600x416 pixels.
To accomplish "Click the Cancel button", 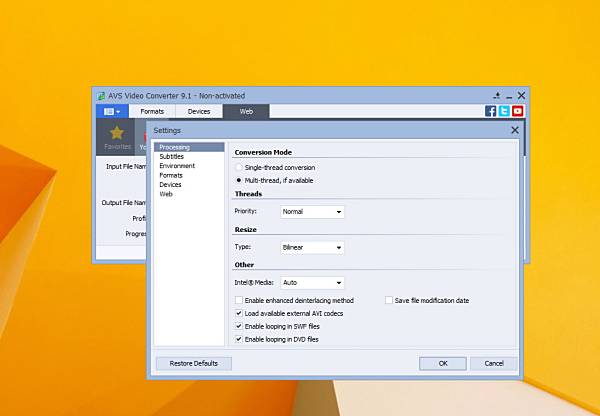I will click(494, 364).
